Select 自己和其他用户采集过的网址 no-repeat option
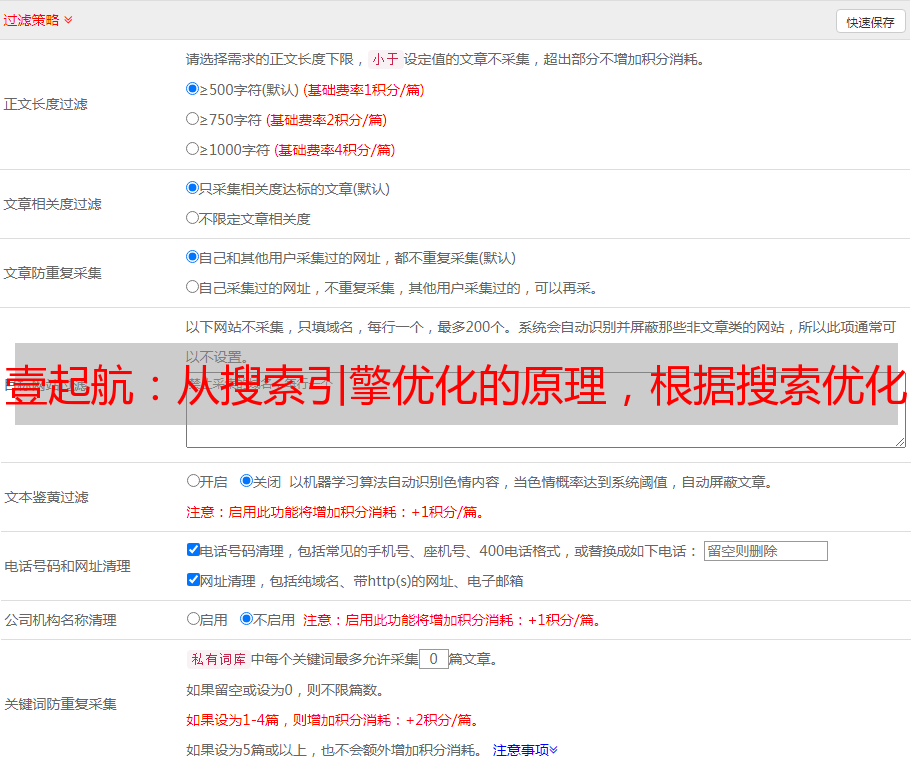The height and width of the screenshot is (768, 912). 192,257
